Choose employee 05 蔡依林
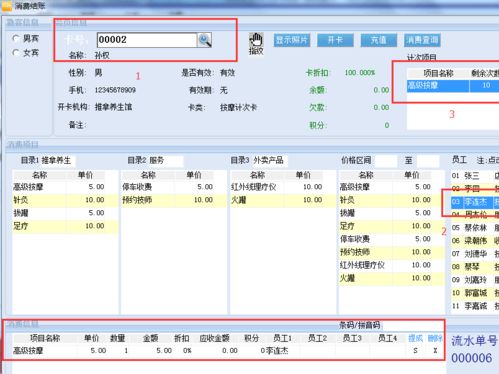 pyautogui.click(x=475, y=228)
